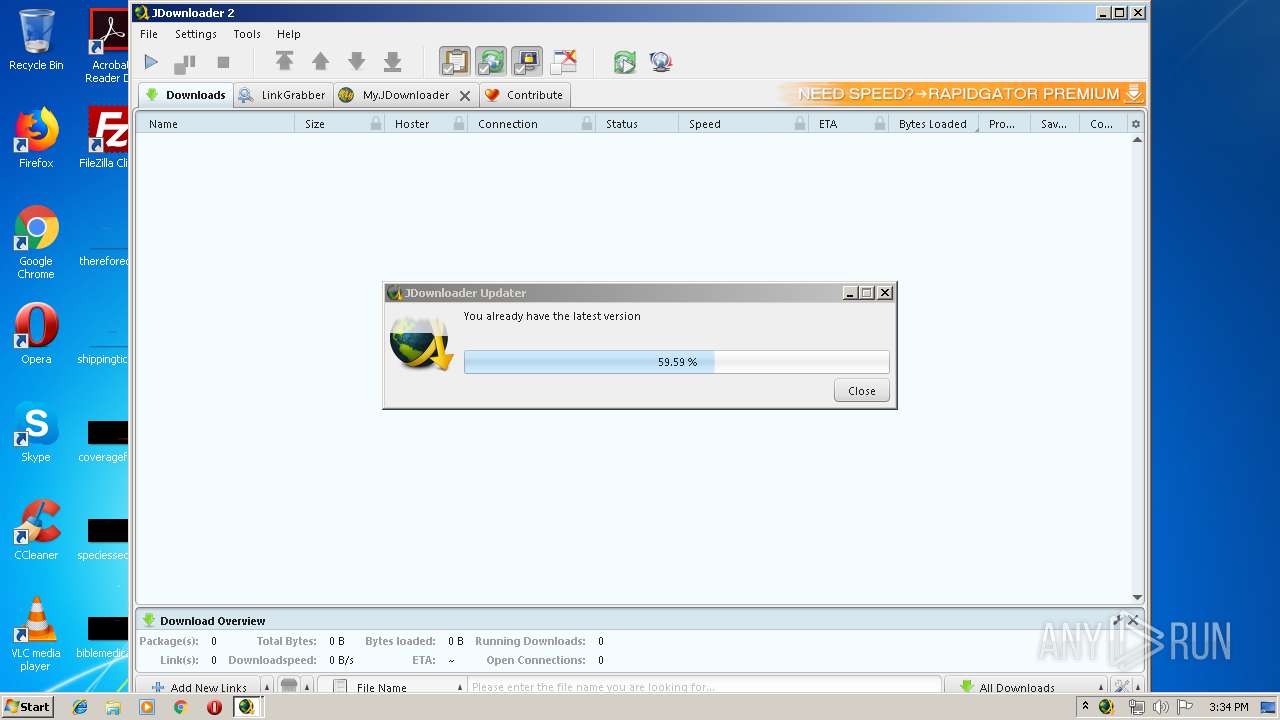Toggle clipboard observer

[x=455, y=62]
